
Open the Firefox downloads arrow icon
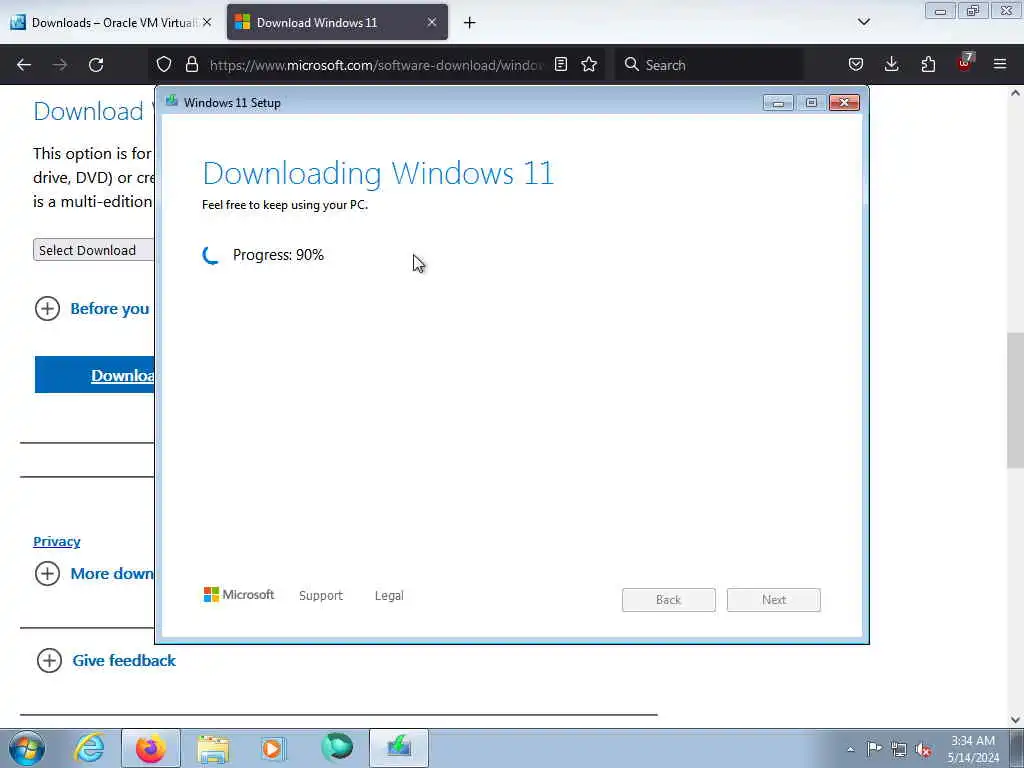pos(891,64)
